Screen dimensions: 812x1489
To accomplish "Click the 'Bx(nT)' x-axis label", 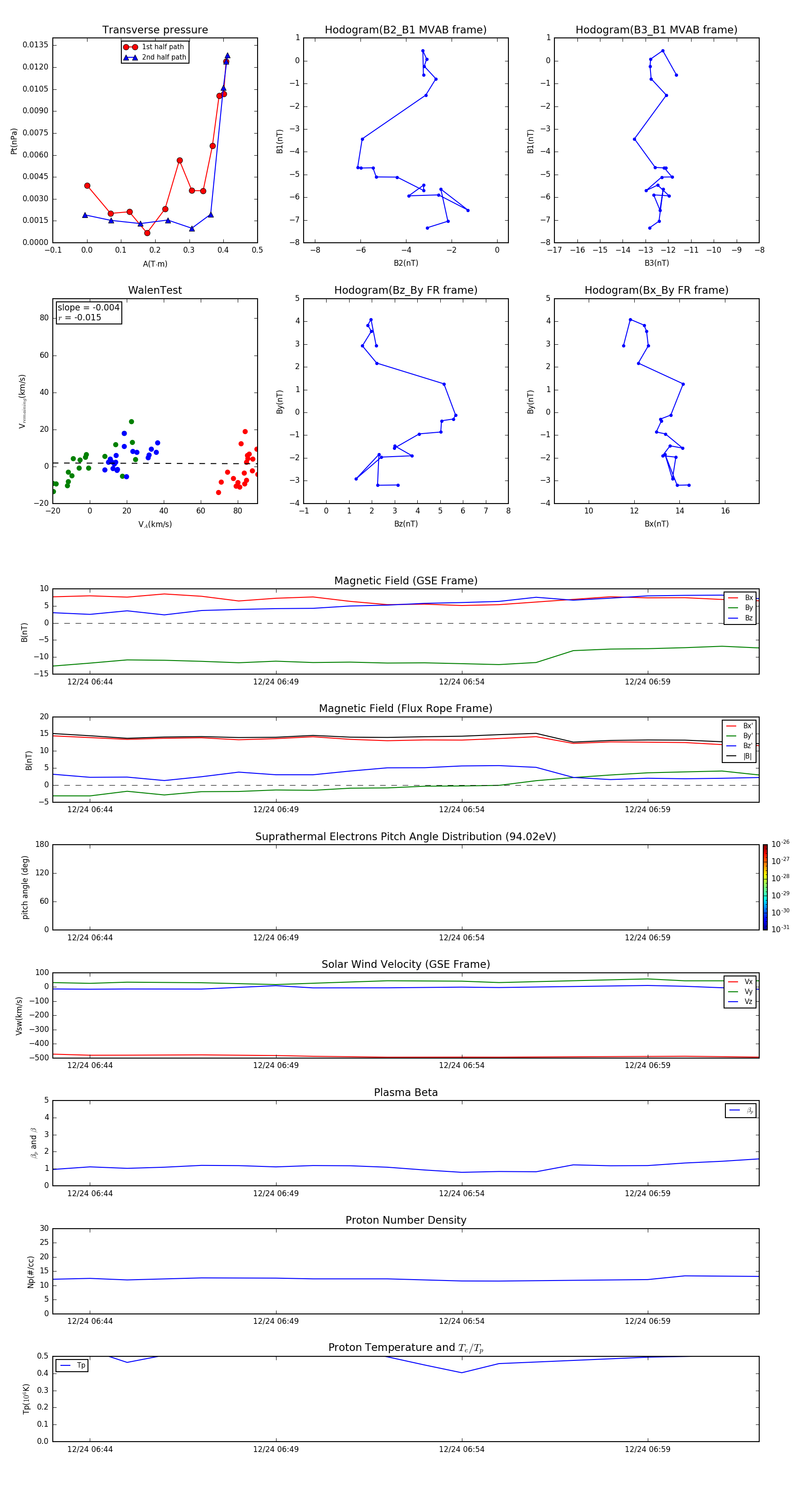I will click(656, 524).
